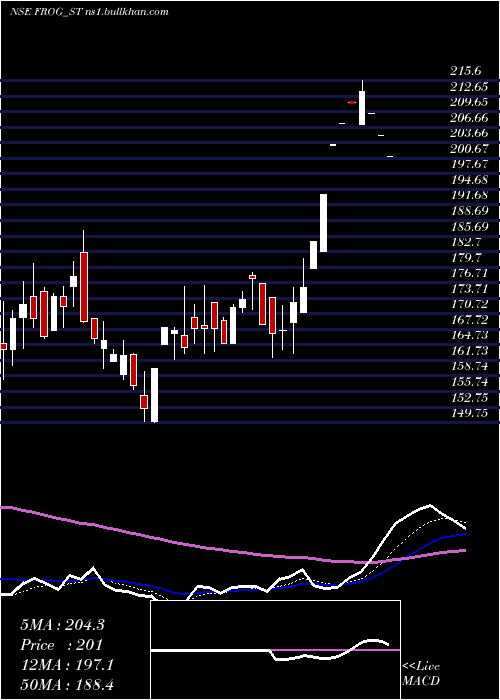This screenshot has width=500, height=700.
Task: Select the 158.74 axis value
Action: click(x=469, y=367)
